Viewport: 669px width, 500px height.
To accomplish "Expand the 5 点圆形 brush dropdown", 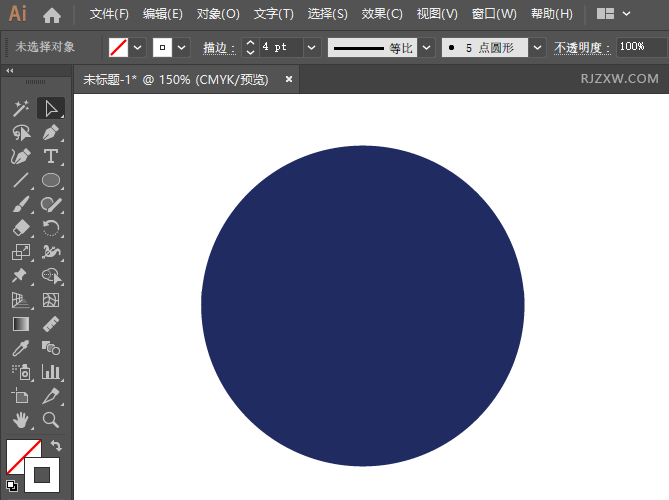I will coord(538,47).
